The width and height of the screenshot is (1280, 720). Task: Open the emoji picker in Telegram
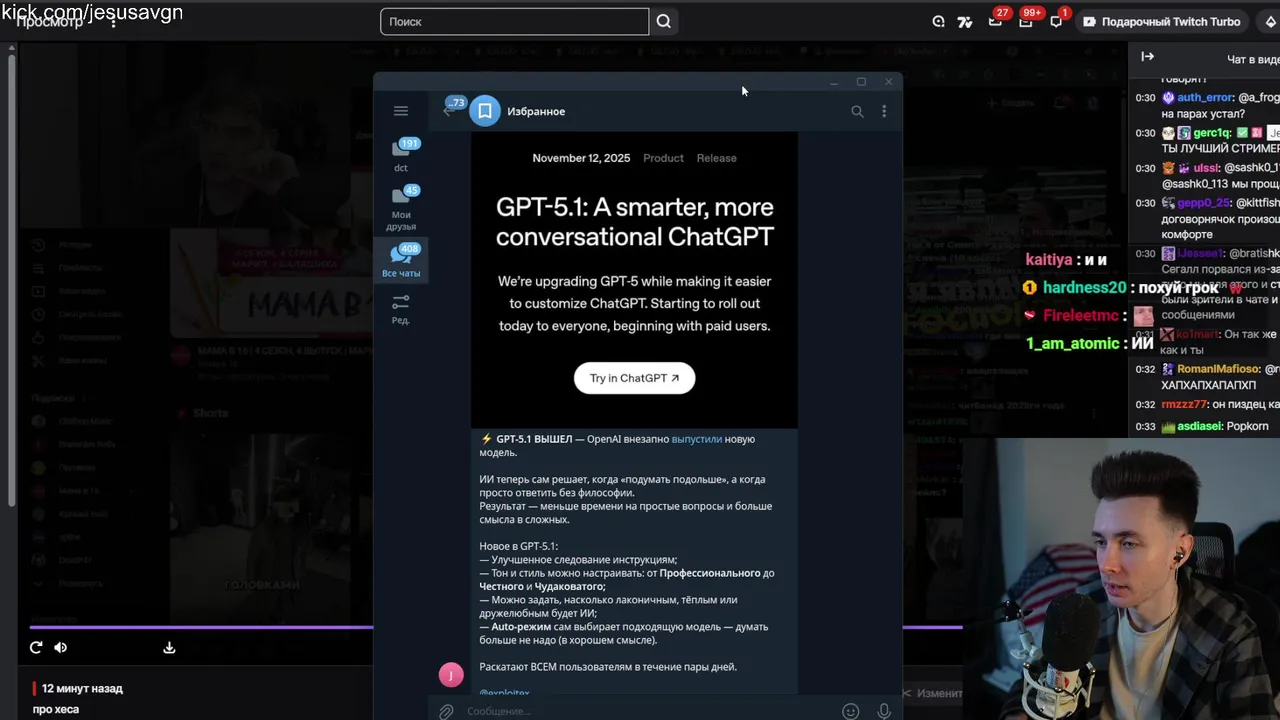pos(850,711)
